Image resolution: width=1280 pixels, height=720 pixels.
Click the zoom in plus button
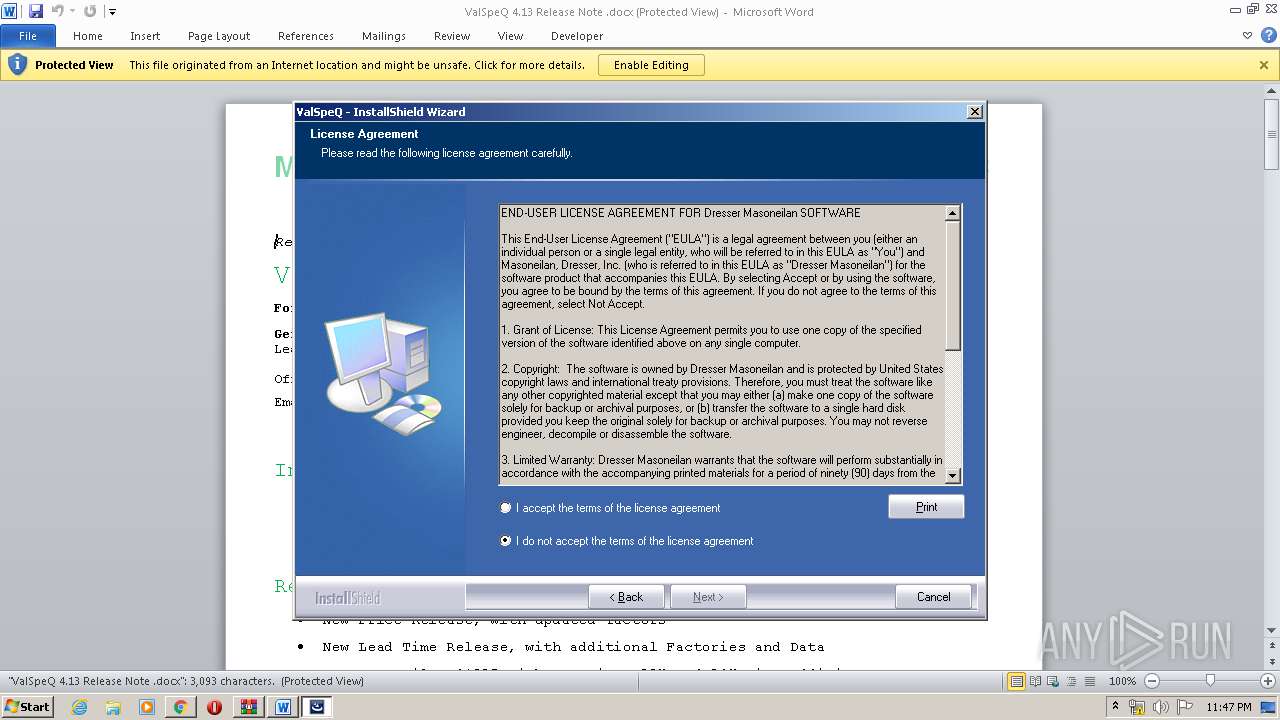(1269, 681)
